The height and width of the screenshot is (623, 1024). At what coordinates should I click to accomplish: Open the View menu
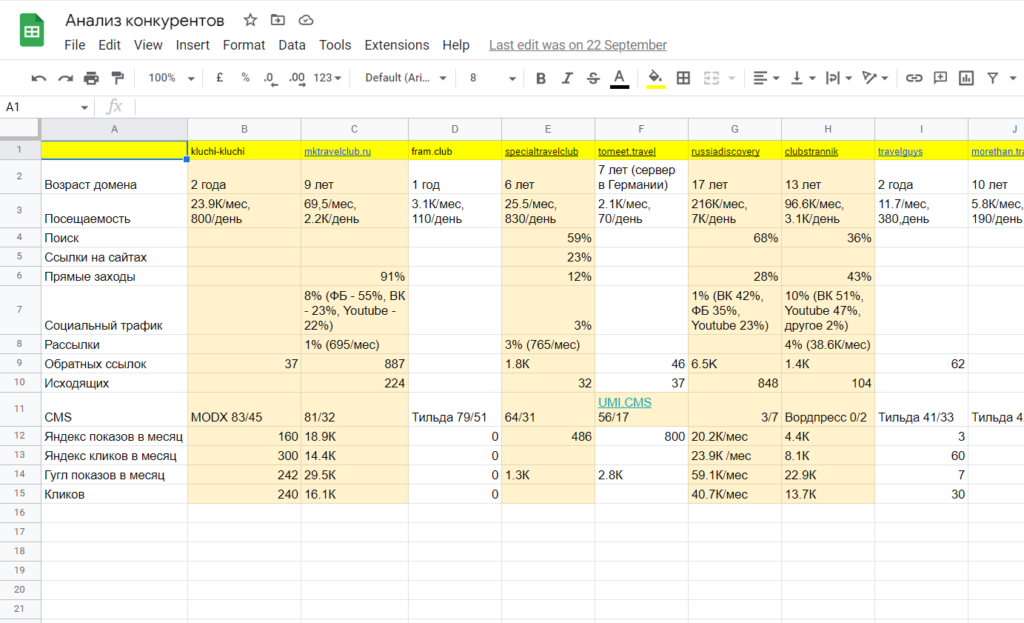click(x=148, y=45)
